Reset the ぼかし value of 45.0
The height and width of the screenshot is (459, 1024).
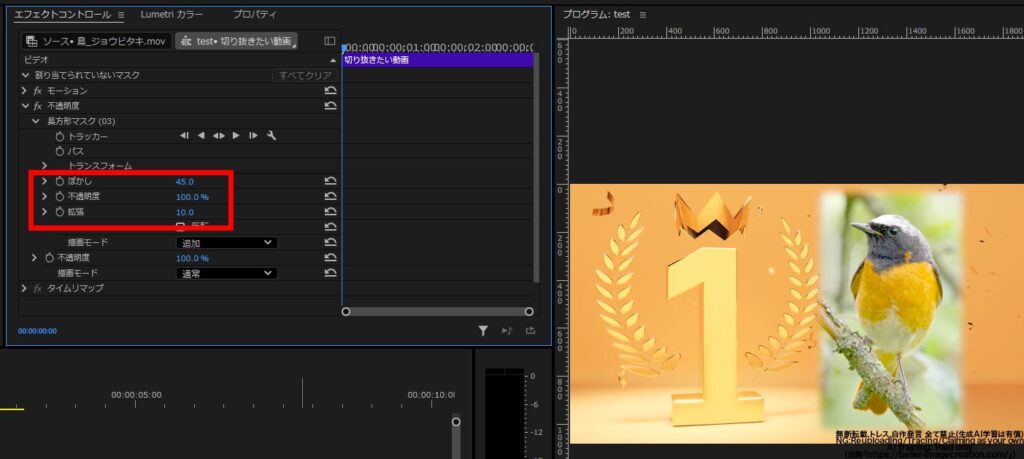[330, 182]
